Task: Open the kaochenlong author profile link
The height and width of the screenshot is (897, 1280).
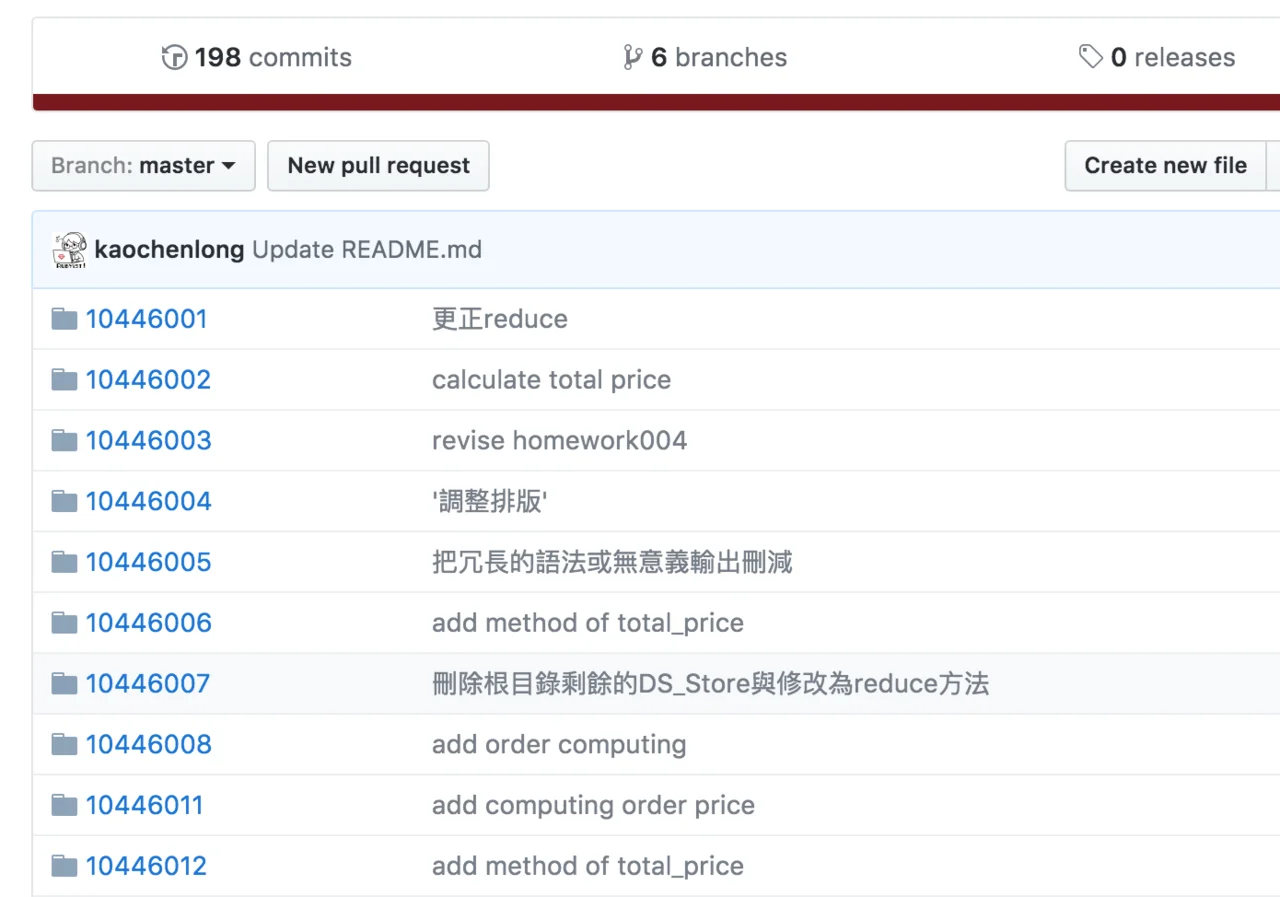Action: click(169, 250)
